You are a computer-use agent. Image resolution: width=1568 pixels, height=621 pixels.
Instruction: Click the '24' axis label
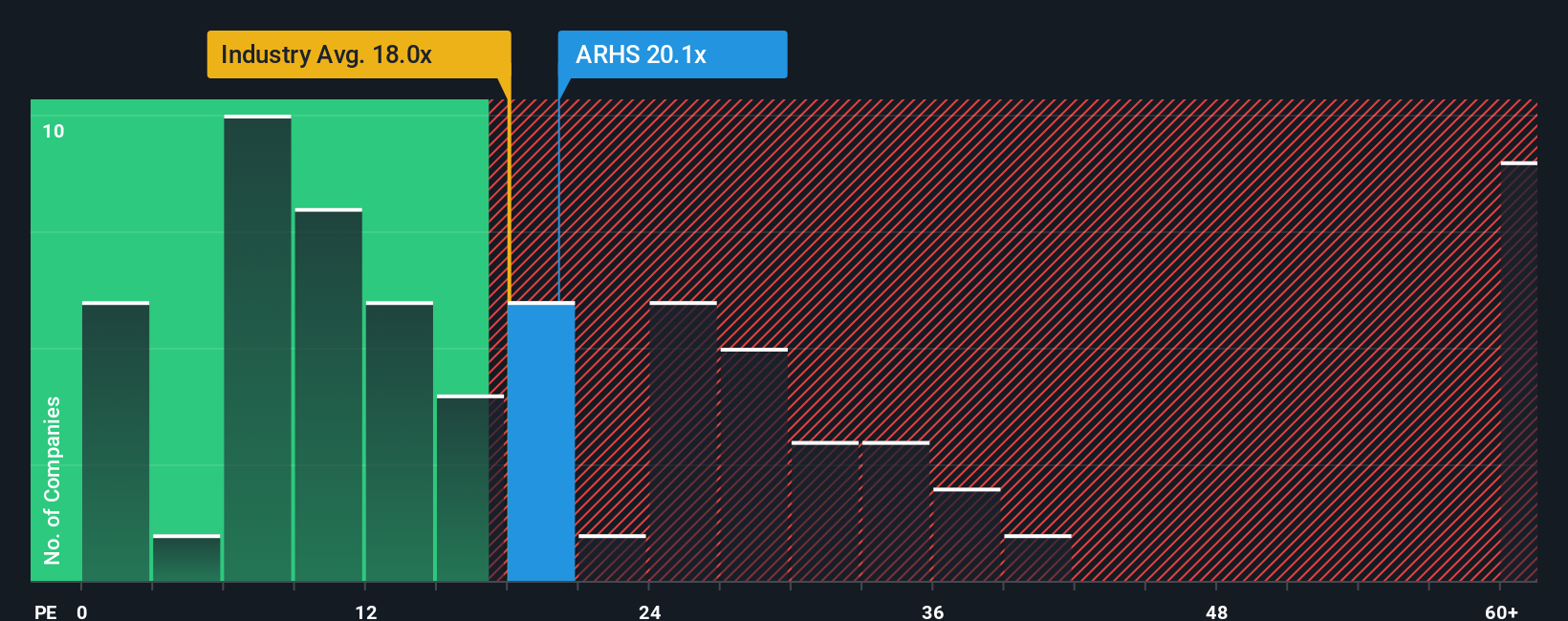[650, 611]
